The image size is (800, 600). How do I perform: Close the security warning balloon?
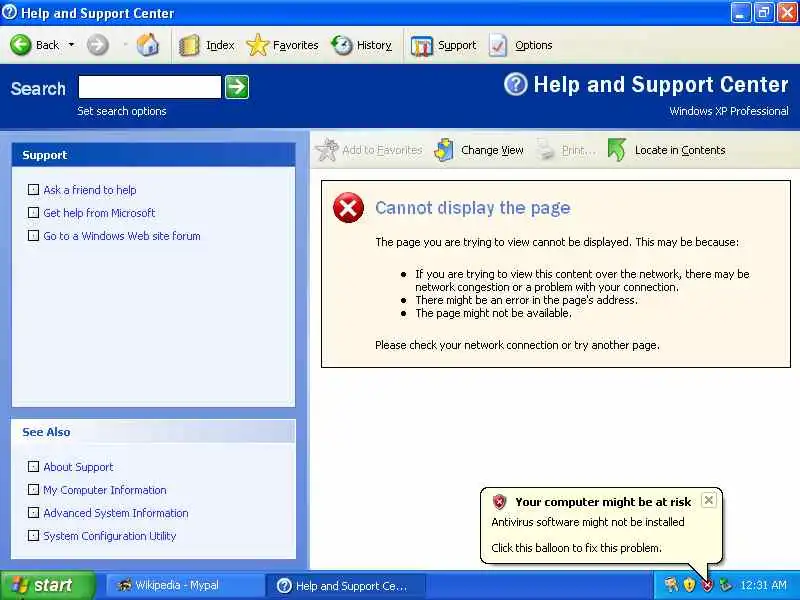(709, 500)
